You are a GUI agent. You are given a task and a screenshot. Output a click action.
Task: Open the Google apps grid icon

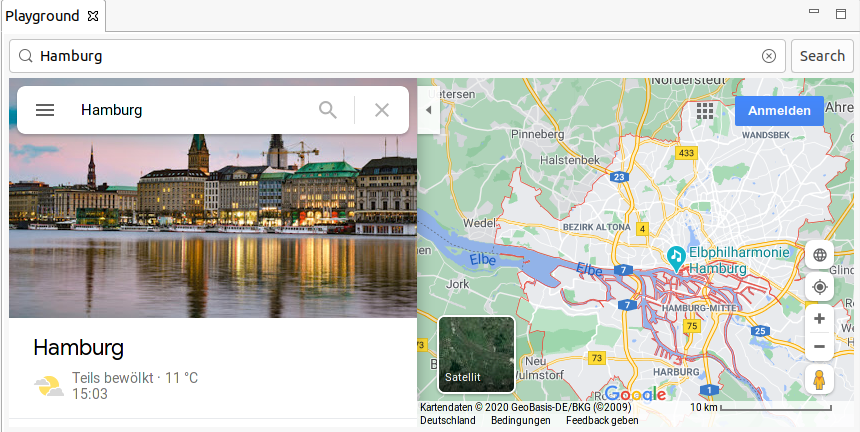click(x=705, y=111)
